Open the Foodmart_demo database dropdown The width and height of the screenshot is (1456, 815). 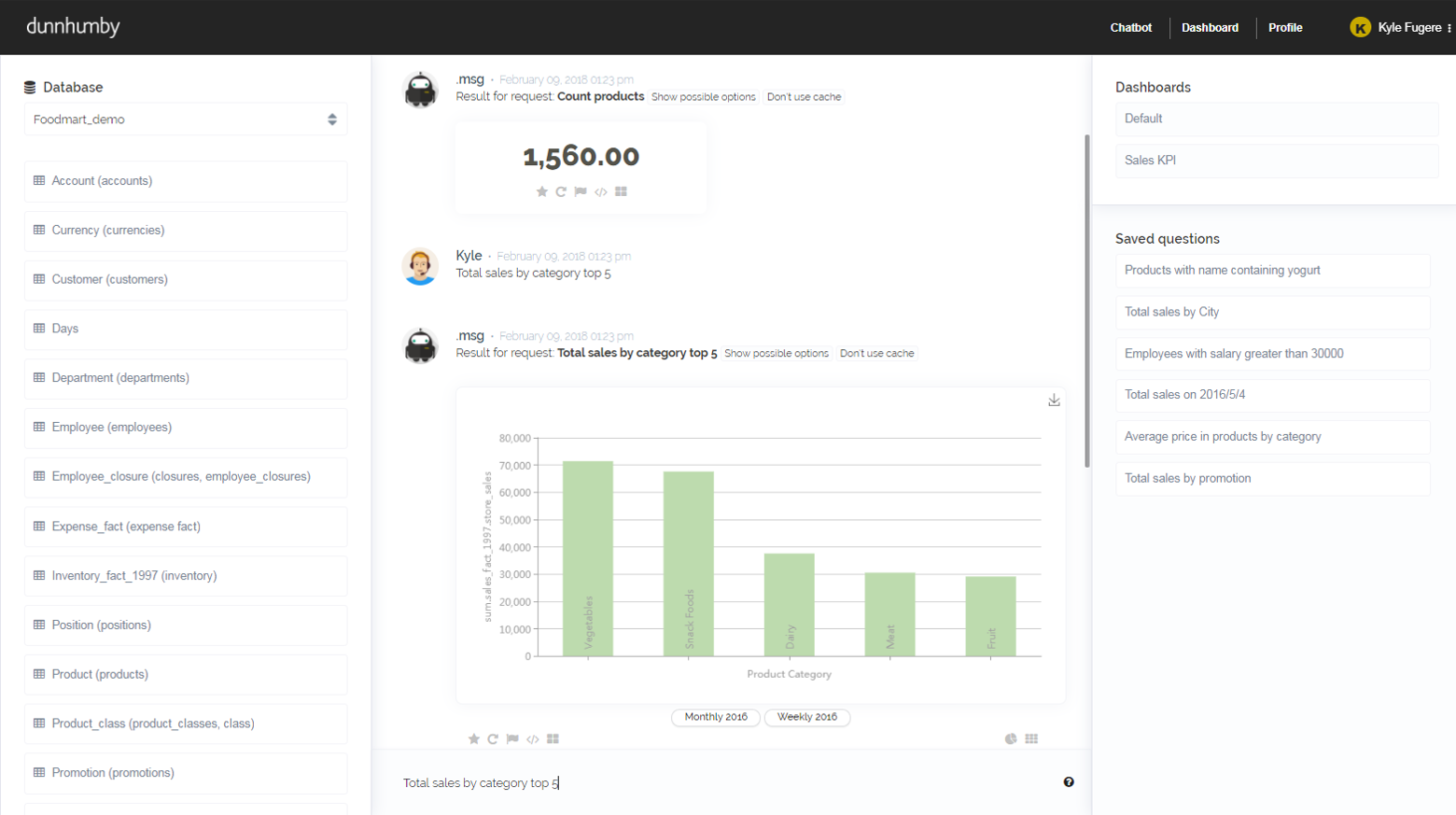point(186,119)
